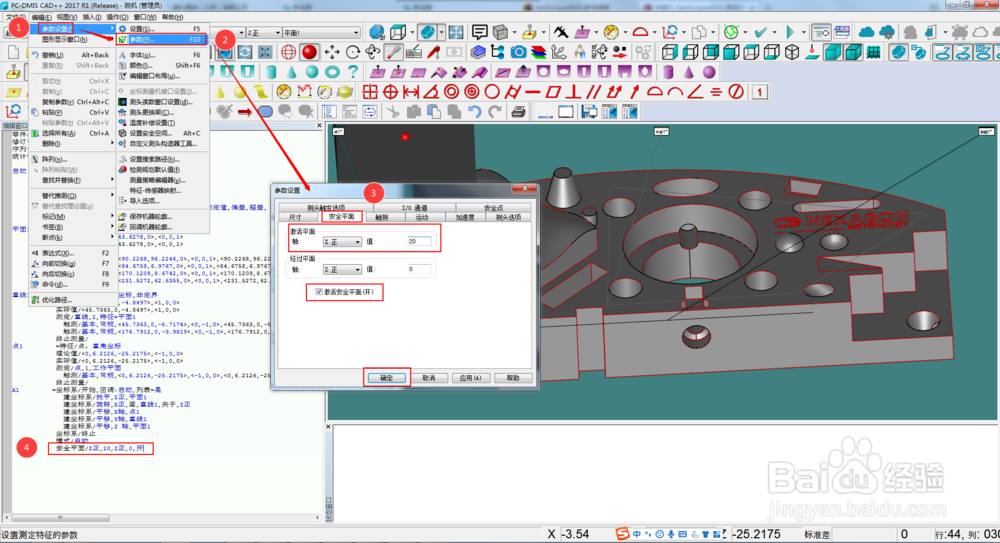This screenshot has height=543, width=1000.
Task: Click the camera snapshot icon
Action: (519, 52)
